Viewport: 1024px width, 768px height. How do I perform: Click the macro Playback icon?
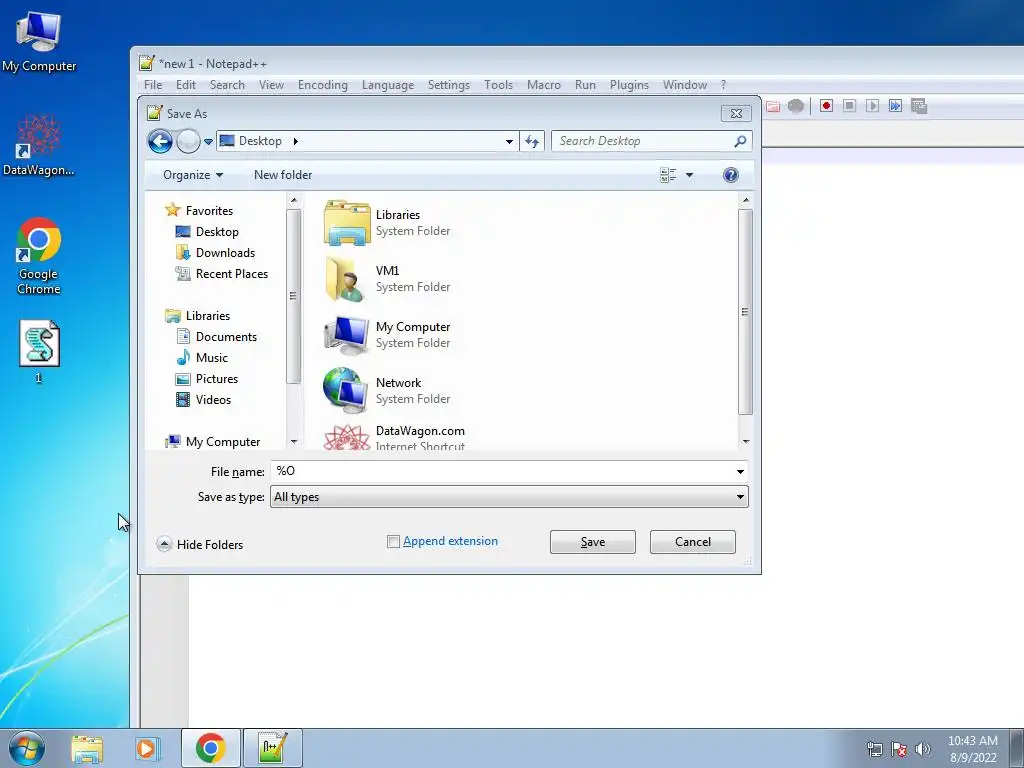[x=872, y=106]
